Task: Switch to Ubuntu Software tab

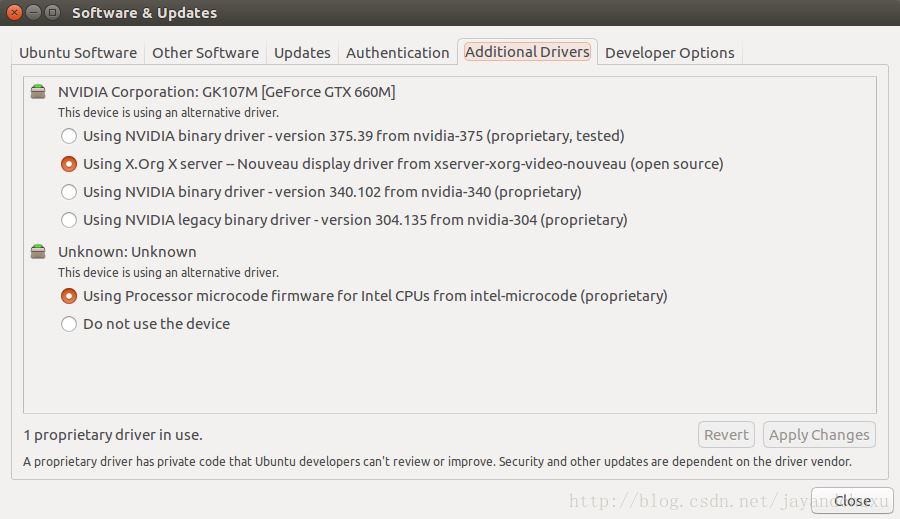Action: coord(78,53)
